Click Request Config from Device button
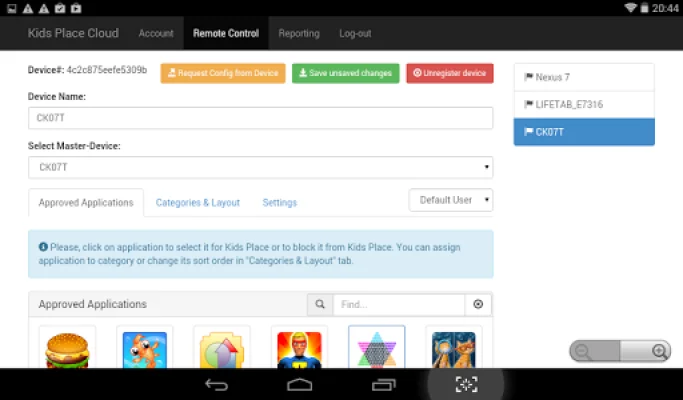Image resolution: width=683 pixels, height=400 pixels. click(222, 73)
